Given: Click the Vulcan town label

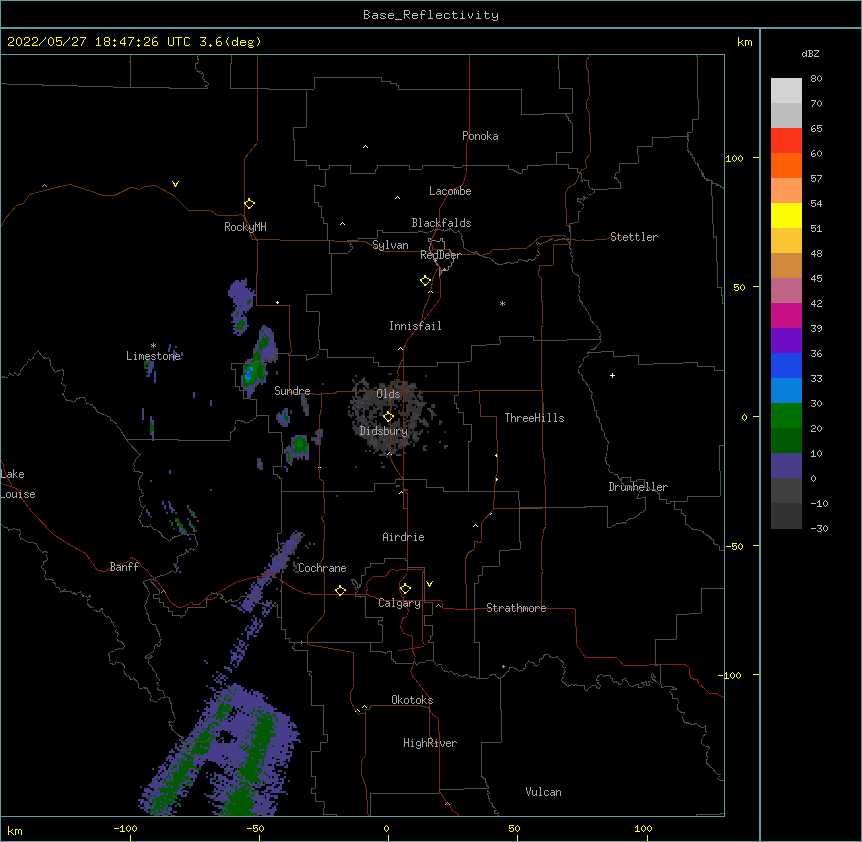Looking at the screenshot, I should (x=543, y=792).
